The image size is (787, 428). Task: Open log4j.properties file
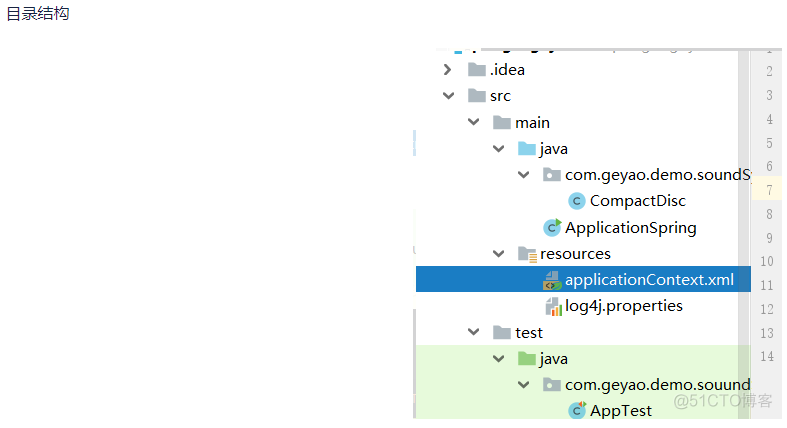pos(624,306)
